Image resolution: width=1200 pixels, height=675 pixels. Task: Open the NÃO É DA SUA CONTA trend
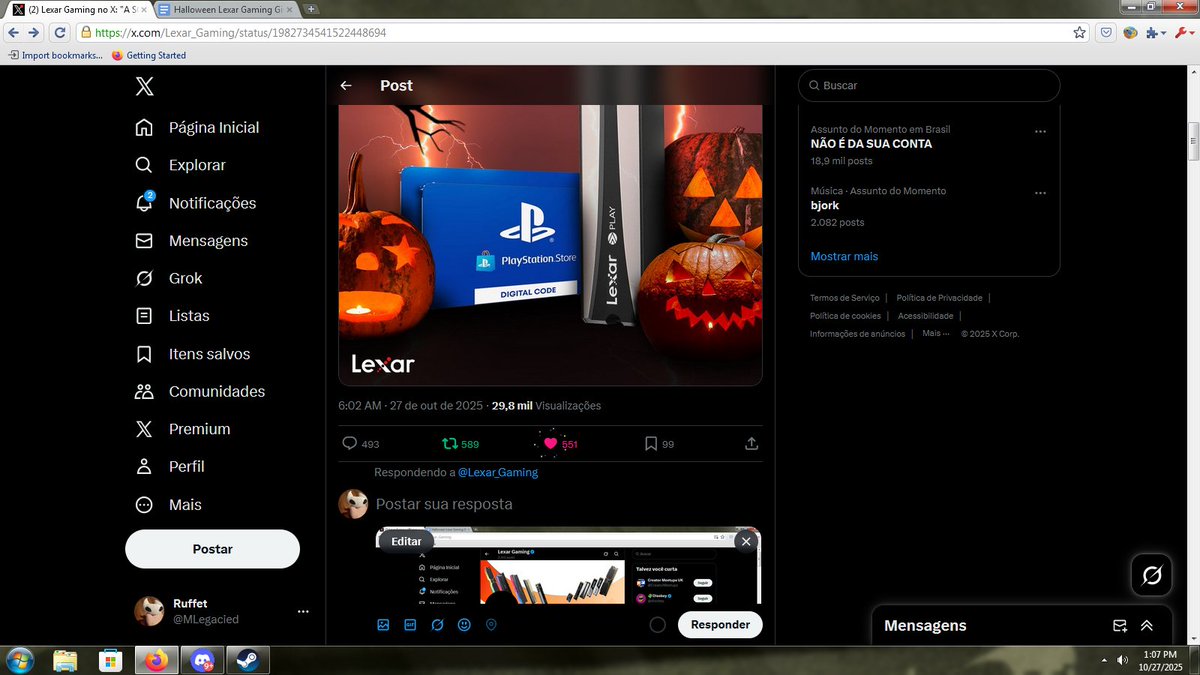871,144
